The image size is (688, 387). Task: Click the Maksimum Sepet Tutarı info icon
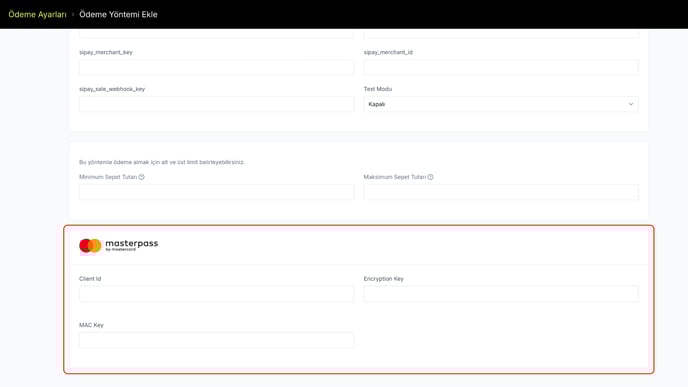point(430,177)
